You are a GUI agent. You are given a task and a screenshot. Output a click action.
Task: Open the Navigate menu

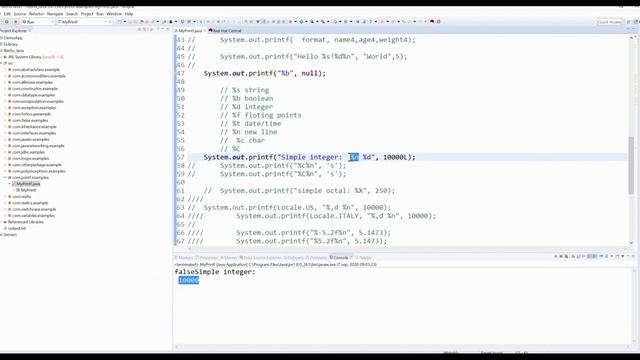pyautogui.click(x=55, y=14)
